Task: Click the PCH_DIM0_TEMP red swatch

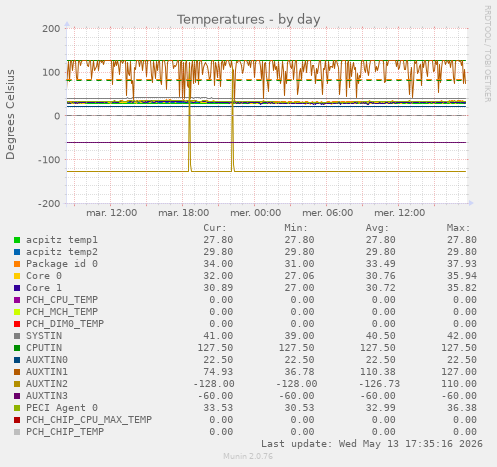Action: (17, 324)
